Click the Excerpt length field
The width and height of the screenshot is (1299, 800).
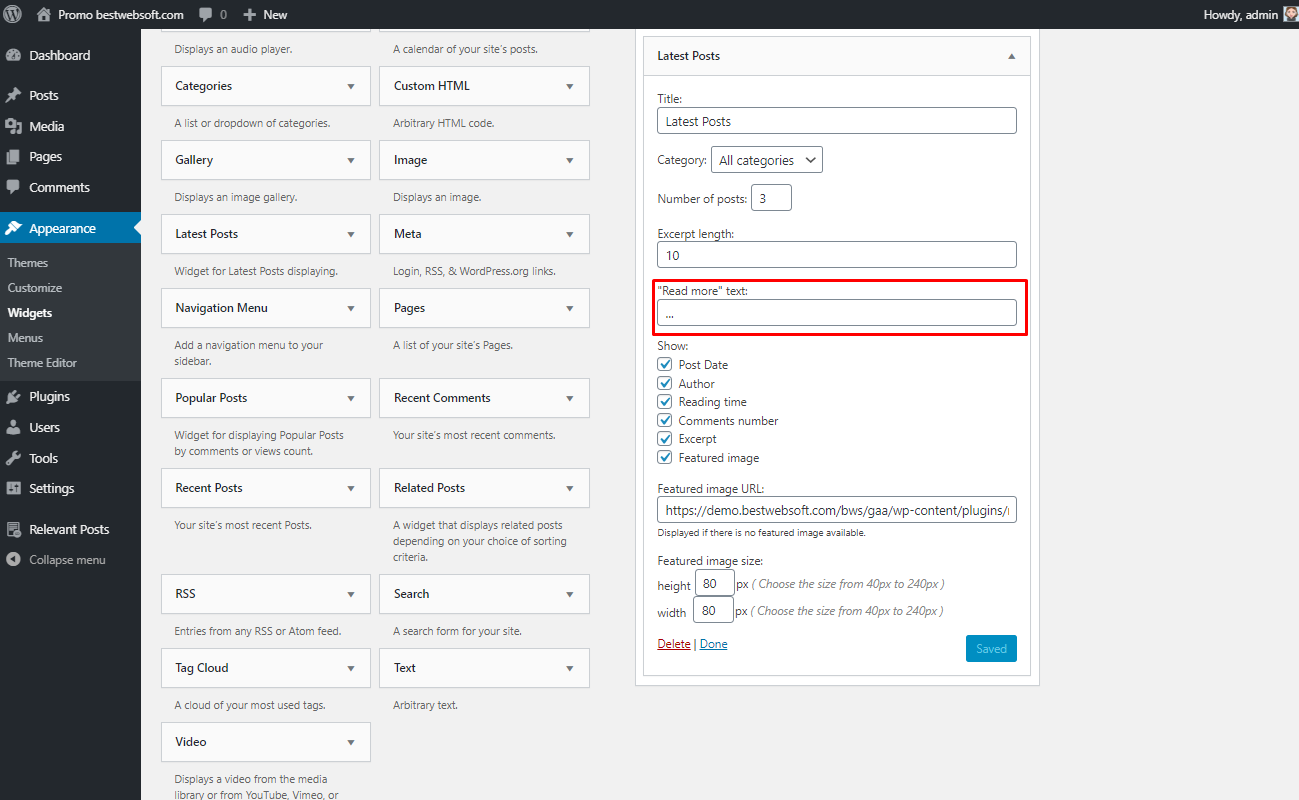coord(837,255)
